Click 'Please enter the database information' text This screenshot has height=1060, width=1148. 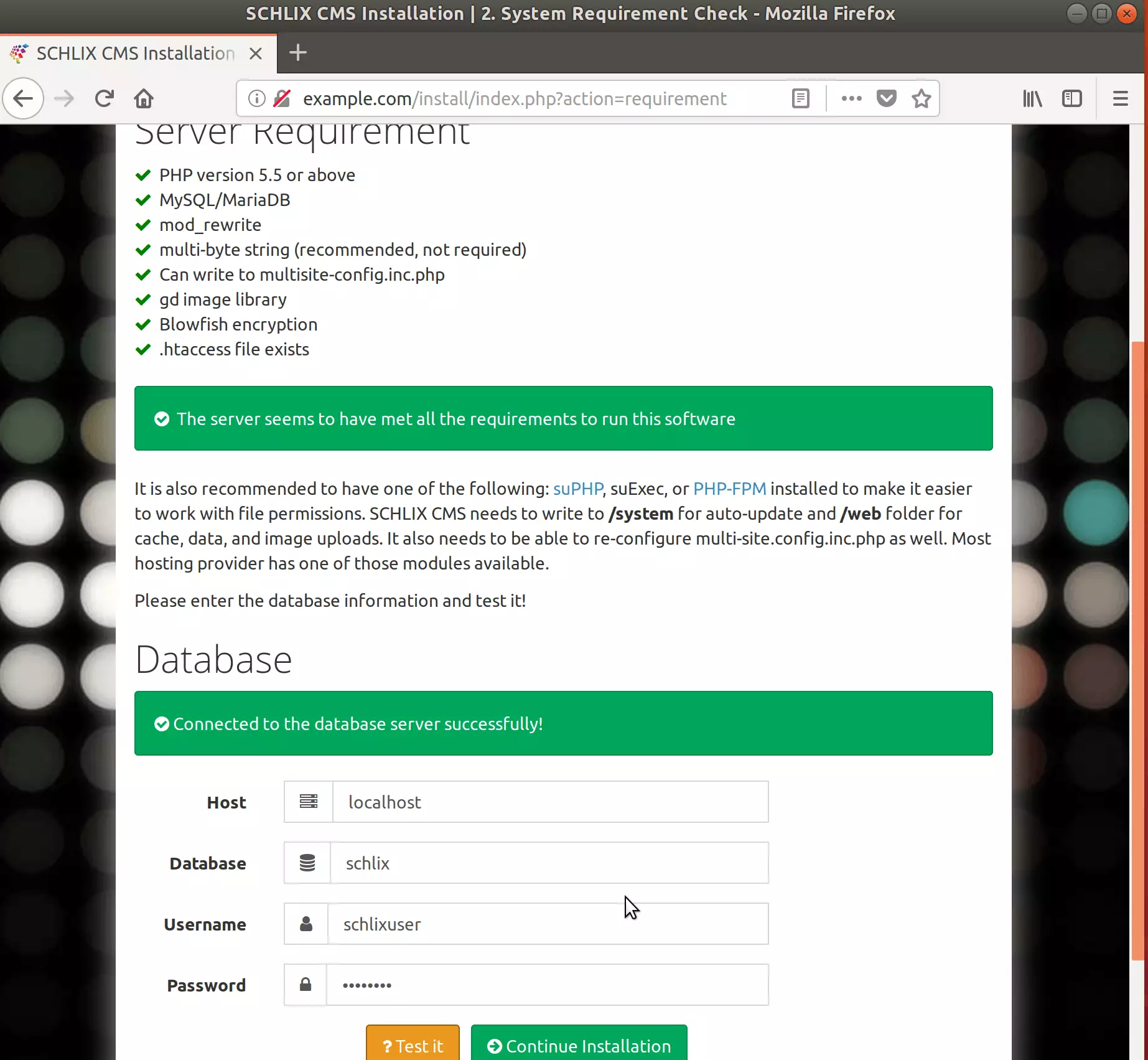pos(330,601)
